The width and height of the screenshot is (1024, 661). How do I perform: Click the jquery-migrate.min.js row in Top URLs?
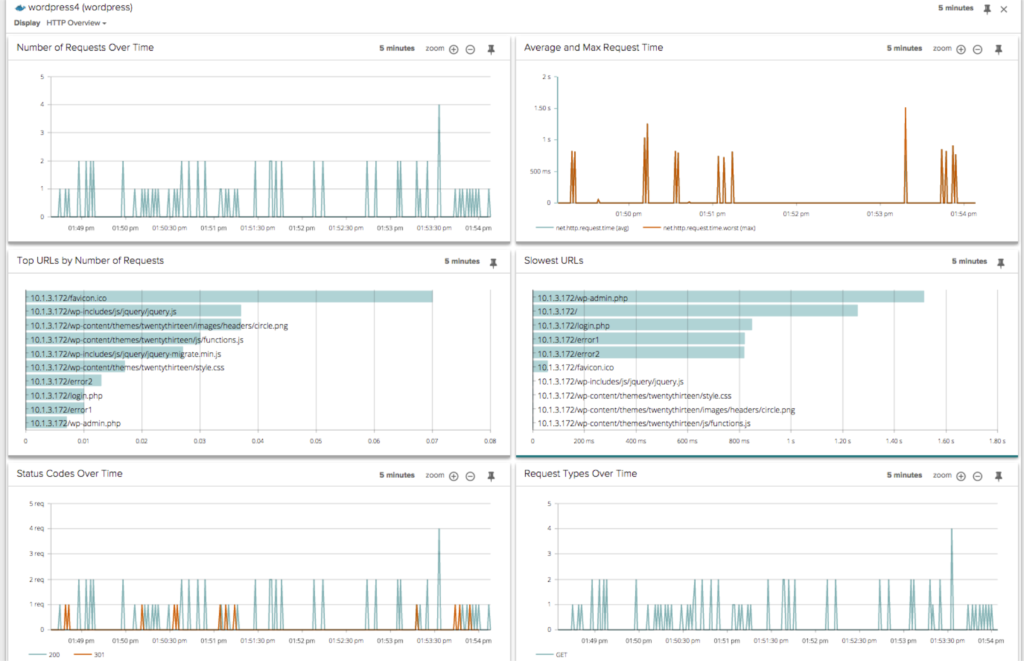click(125, 353)
